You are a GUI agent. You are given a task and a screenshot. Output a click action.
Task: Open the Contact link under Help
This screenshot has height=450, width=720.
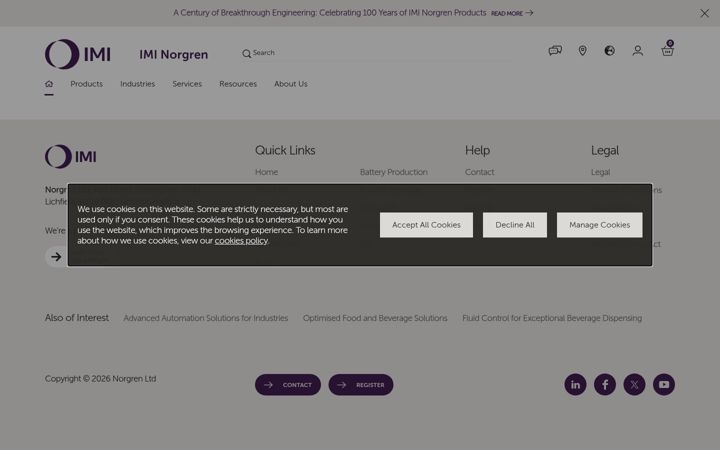(x=479, y=172)
